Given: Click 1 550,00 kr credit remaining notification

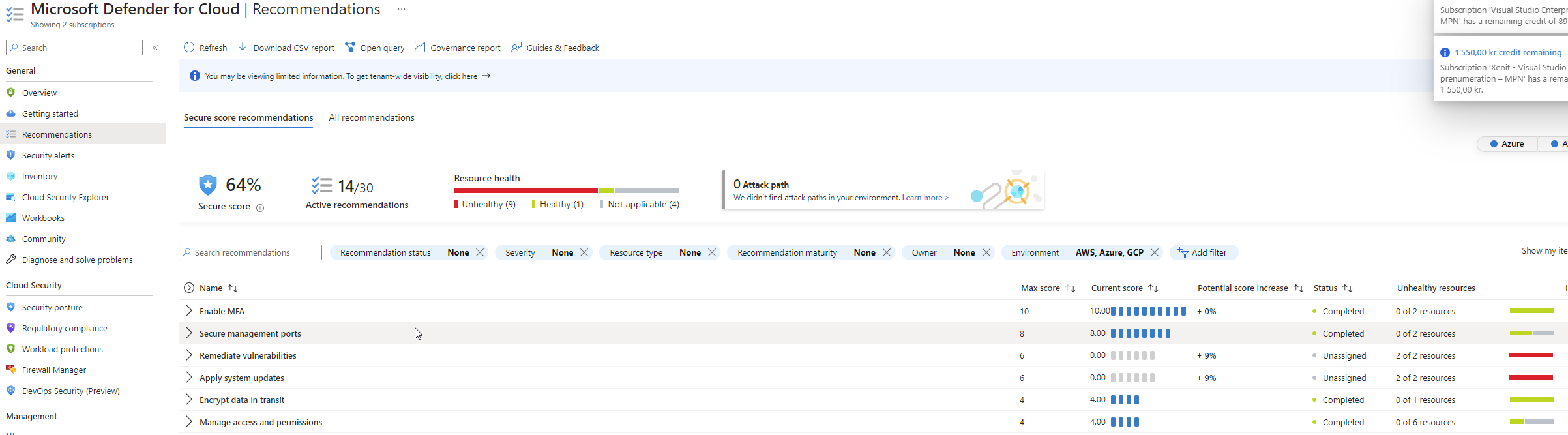Looking at the screenshot, I should click(1508, 52).
